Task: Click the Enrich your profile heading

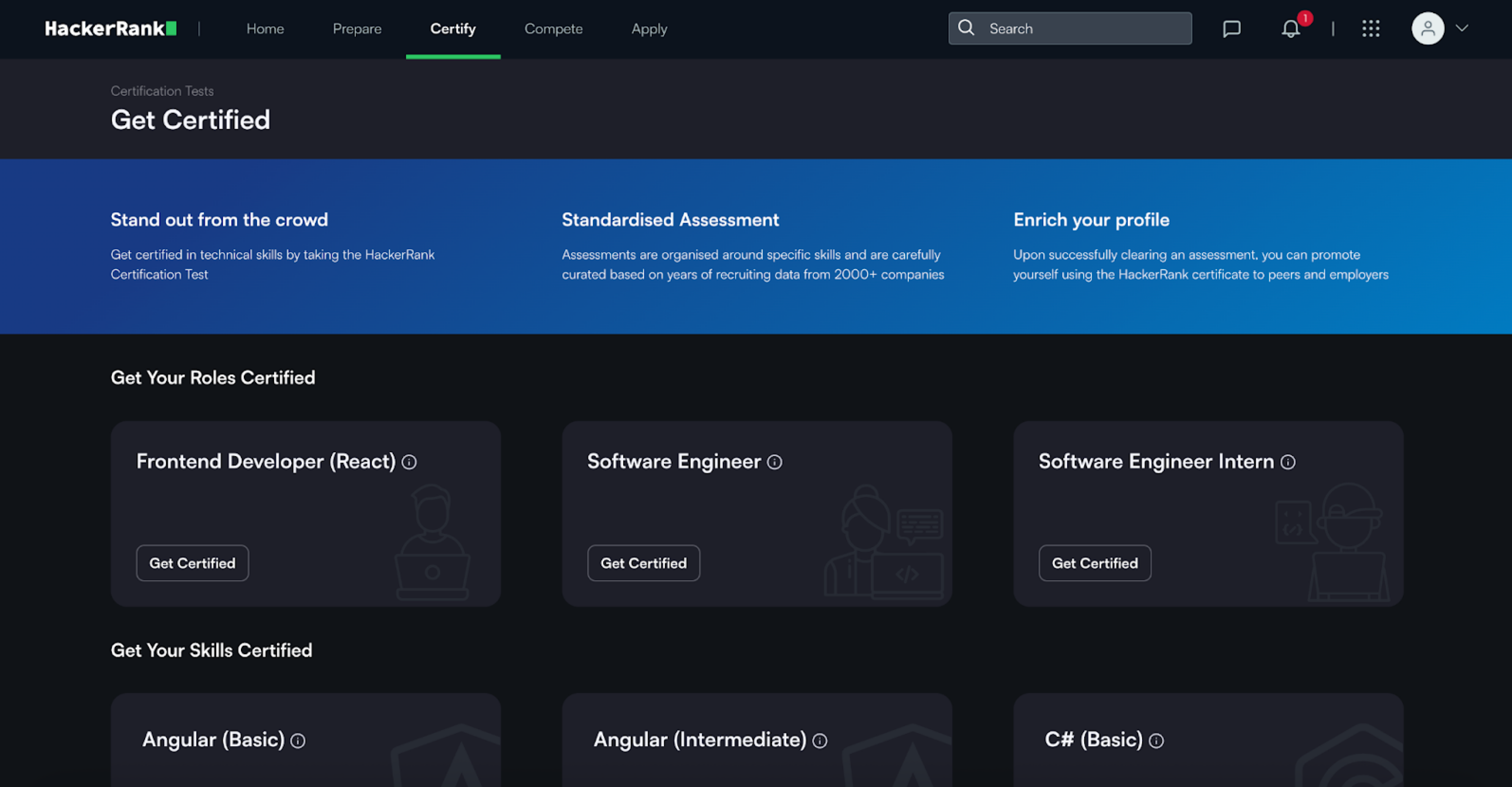Action: pos(1092,220)
